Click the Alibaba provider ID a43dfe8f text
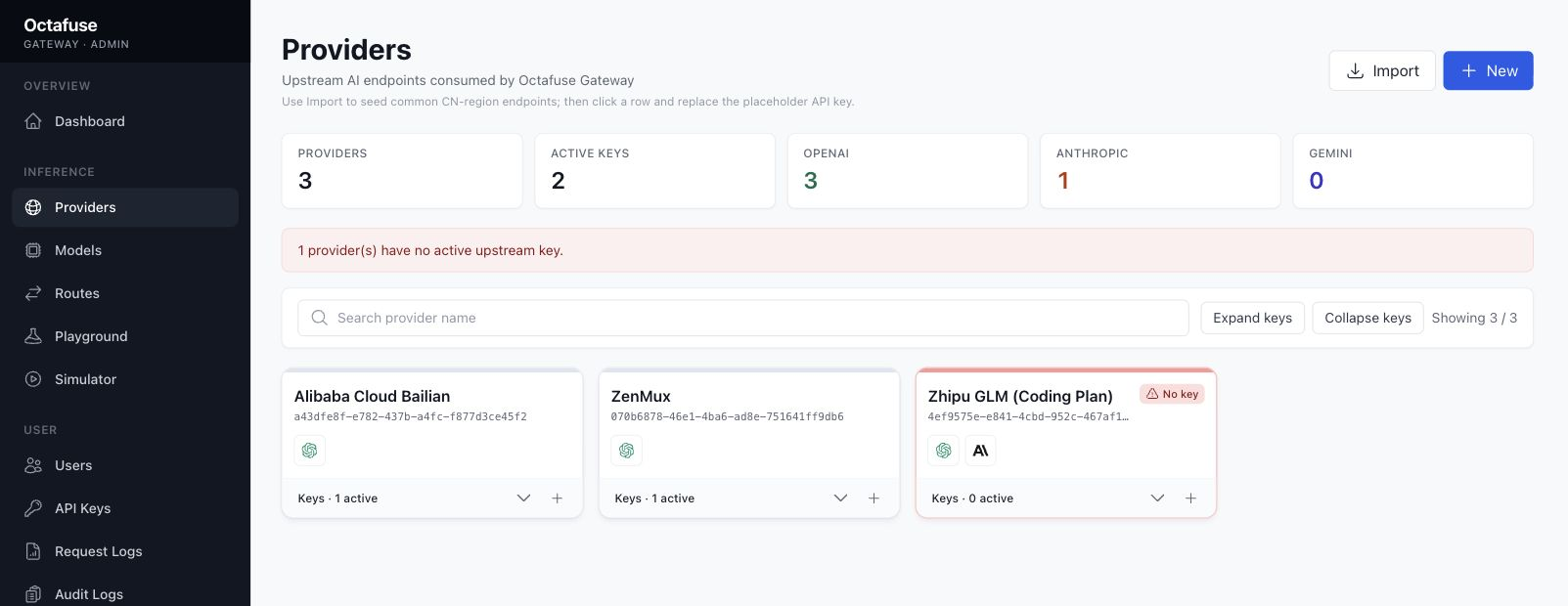The height and width of the screenshot is (606, 1568). [x=411, y=416]
